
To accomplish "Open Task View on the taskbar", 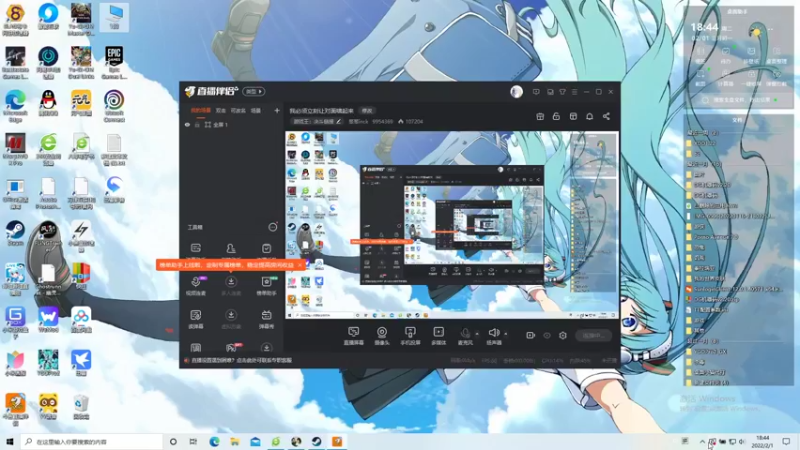I will [193, 441].
